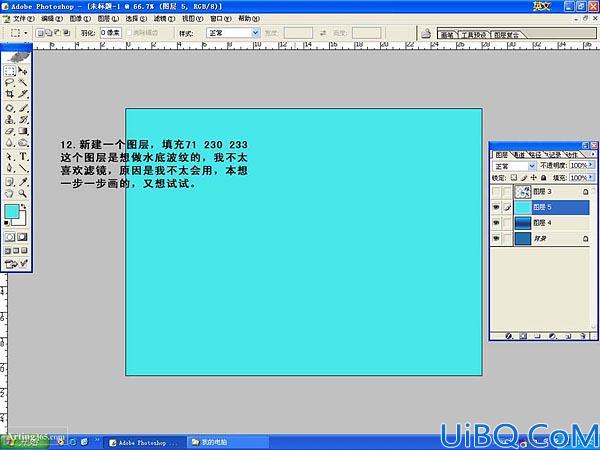This screenshot has width=600, height=450.
Task: Select the Hand tool
Action: click(x=10, y=194)
